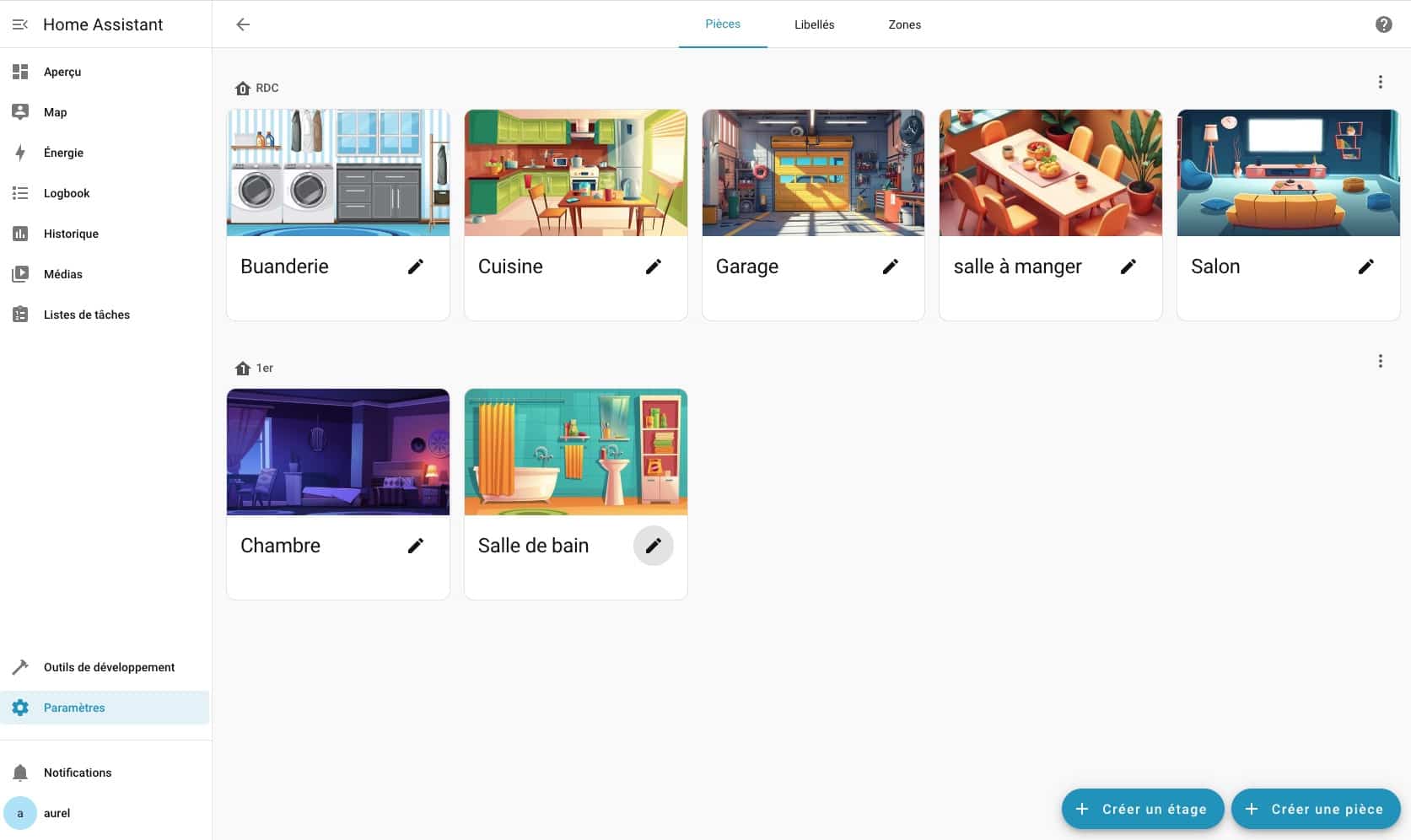Click the Map sidebar icon

20,112
